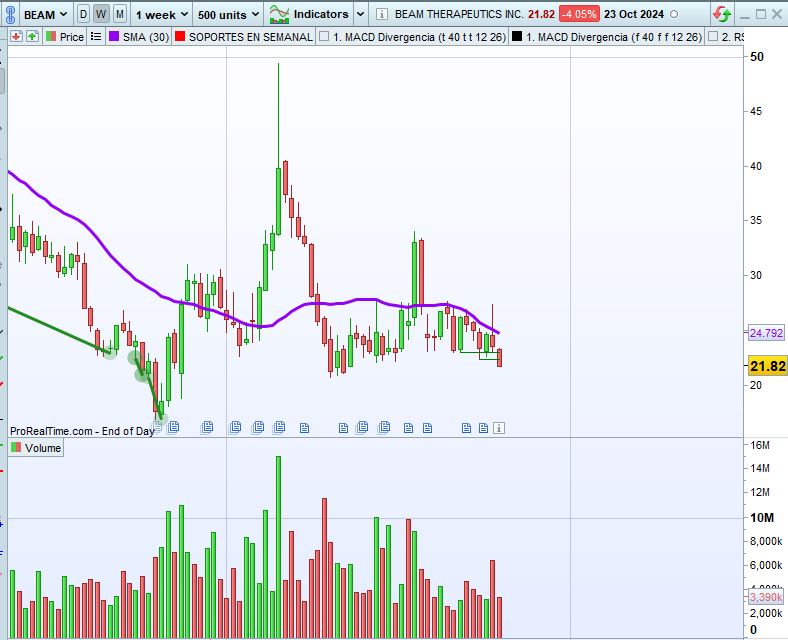Expand the arrow next to Indicators

pyautogui.click(x=360, y=14)
